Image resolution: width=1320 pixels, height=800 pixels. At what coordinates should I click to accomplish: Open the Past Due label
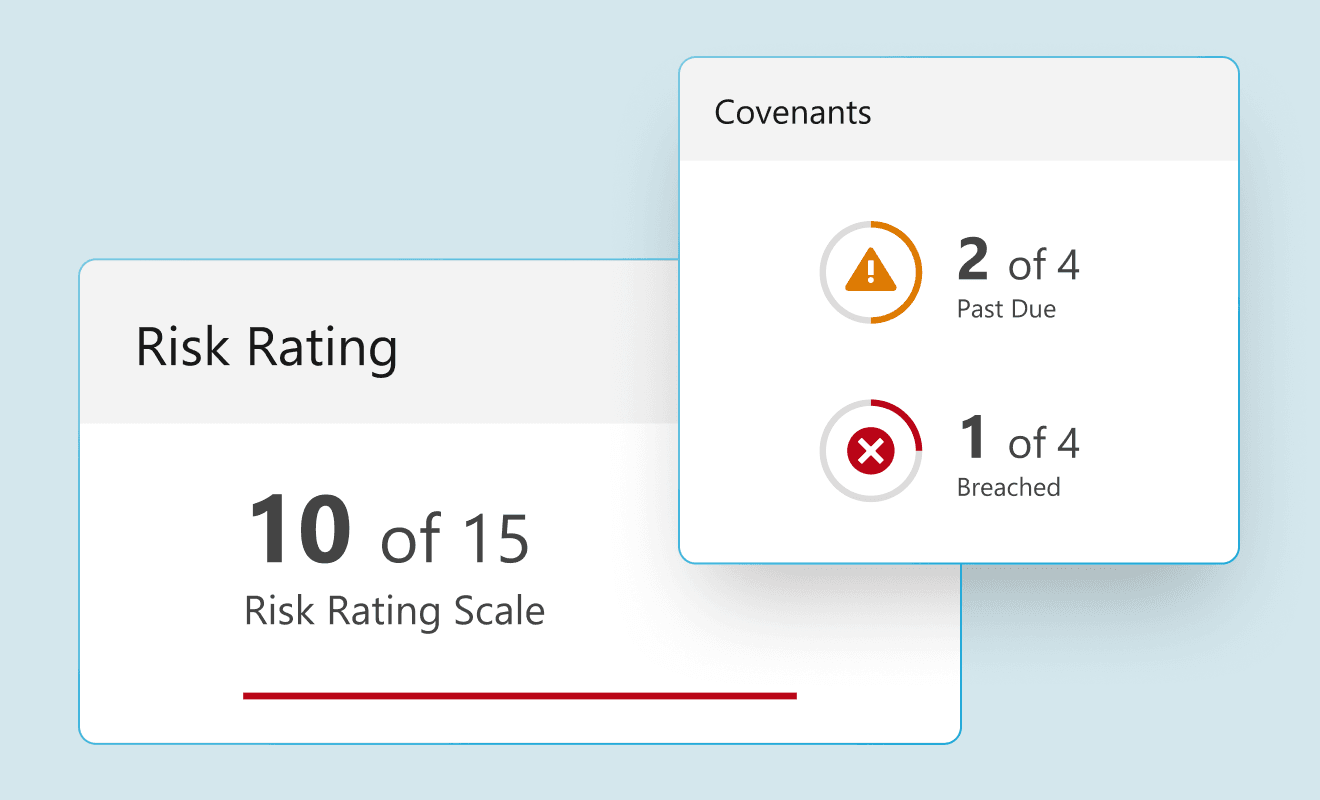pos(1006,309)
